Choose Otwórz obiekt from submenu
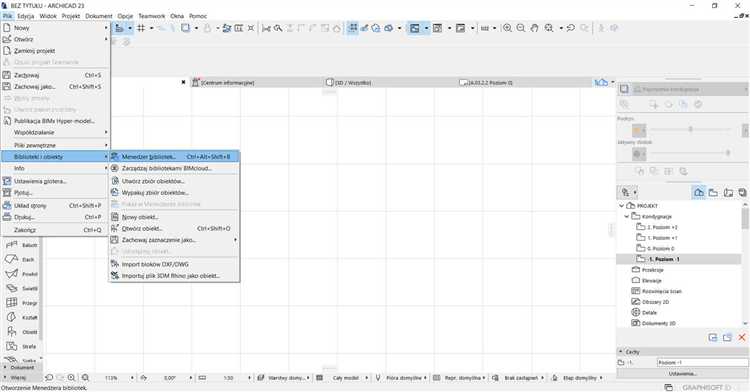 click(x=175, y=229)
